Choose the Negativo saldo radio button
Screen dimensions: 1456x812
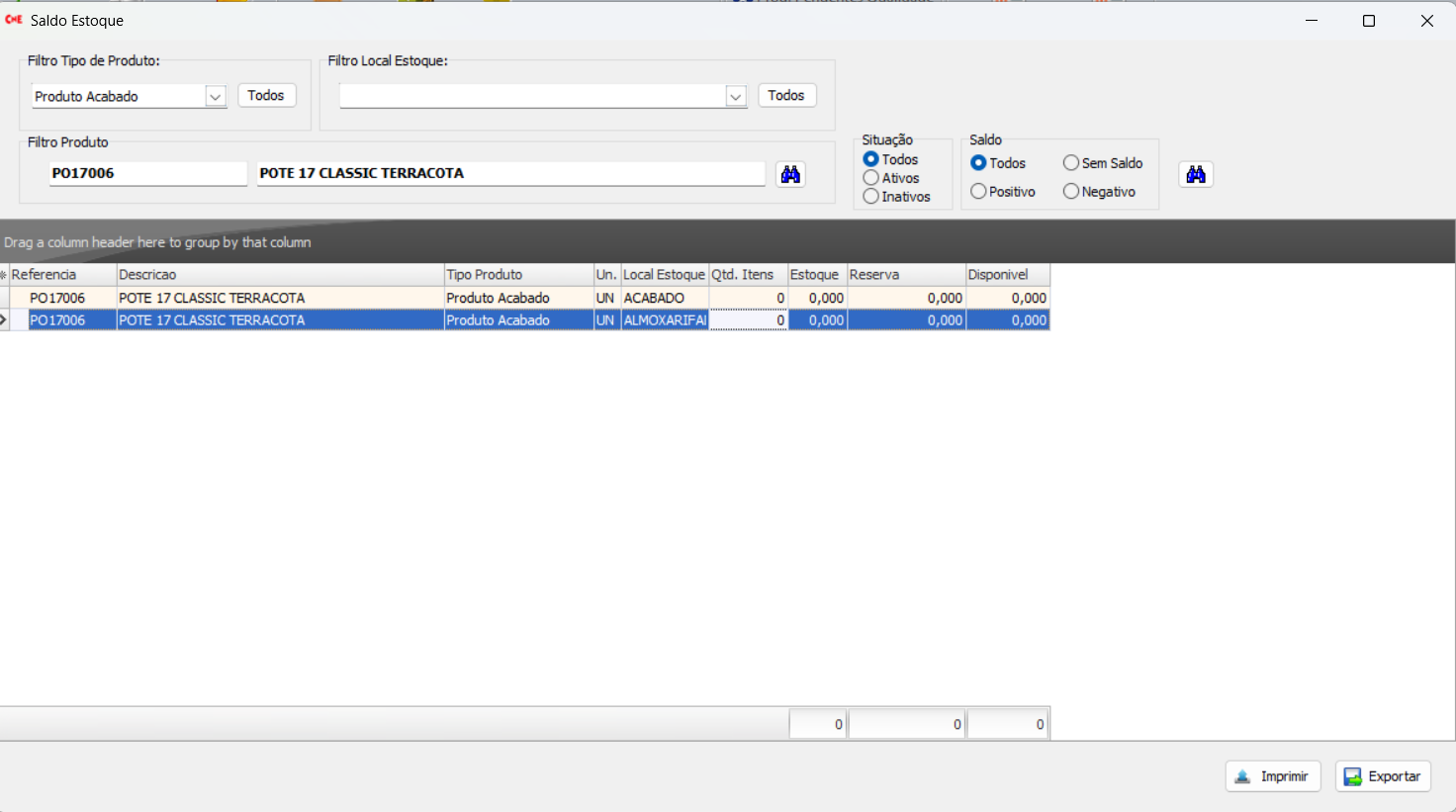click(x=1071, y=192)
